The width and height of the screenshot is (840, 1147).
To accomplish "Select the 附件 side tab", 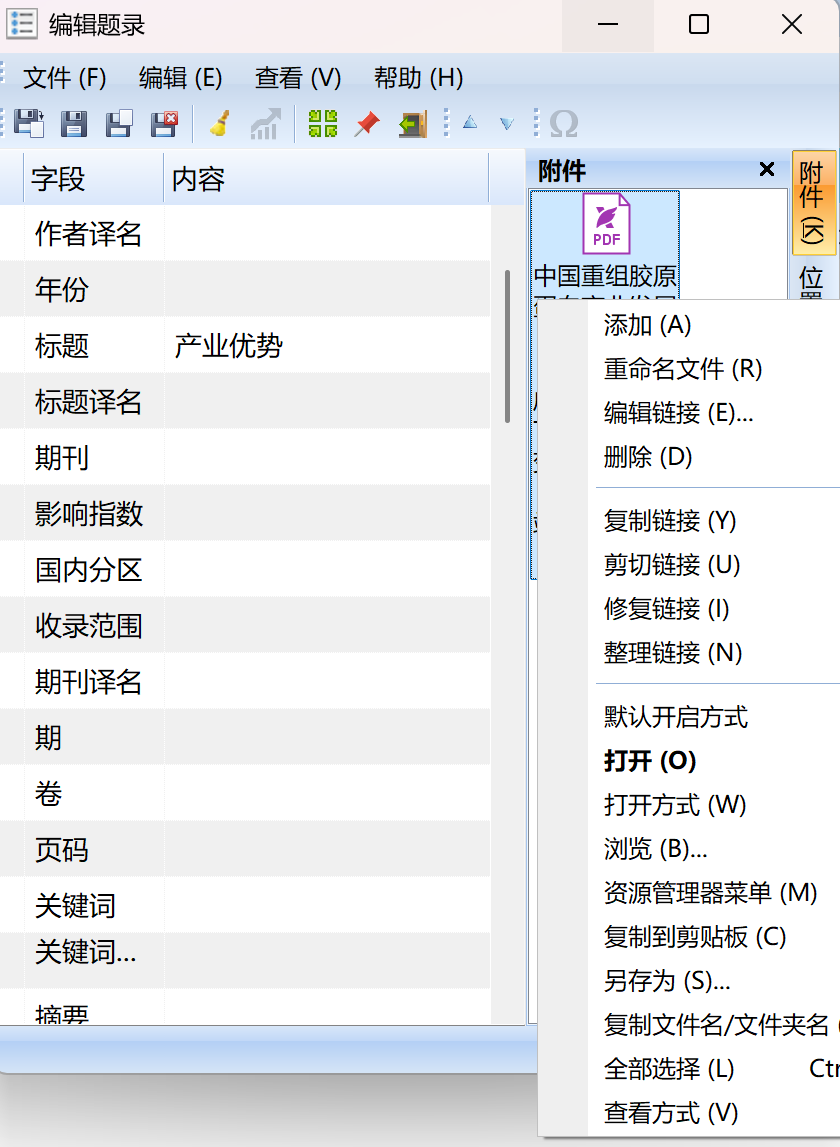I will (815, 205).
